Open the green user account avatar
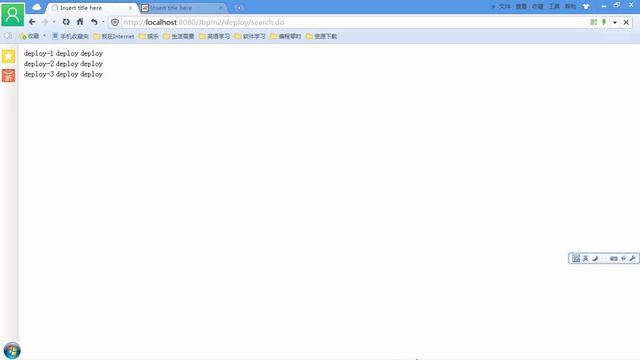 point(12,14)
